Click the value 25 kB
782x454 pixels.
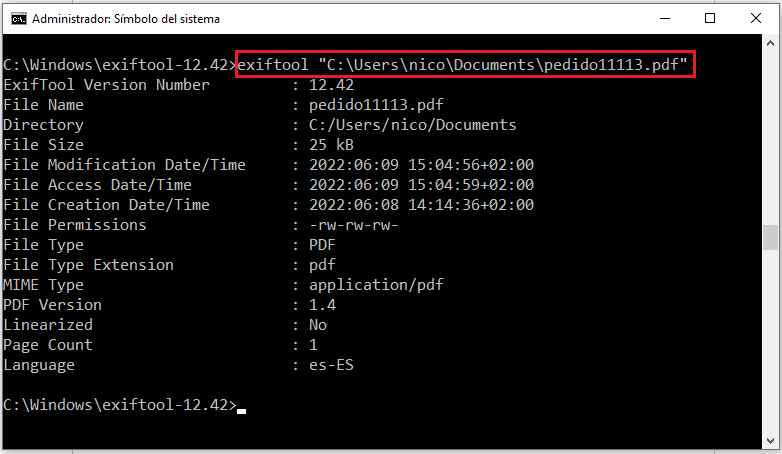(331, 145)
